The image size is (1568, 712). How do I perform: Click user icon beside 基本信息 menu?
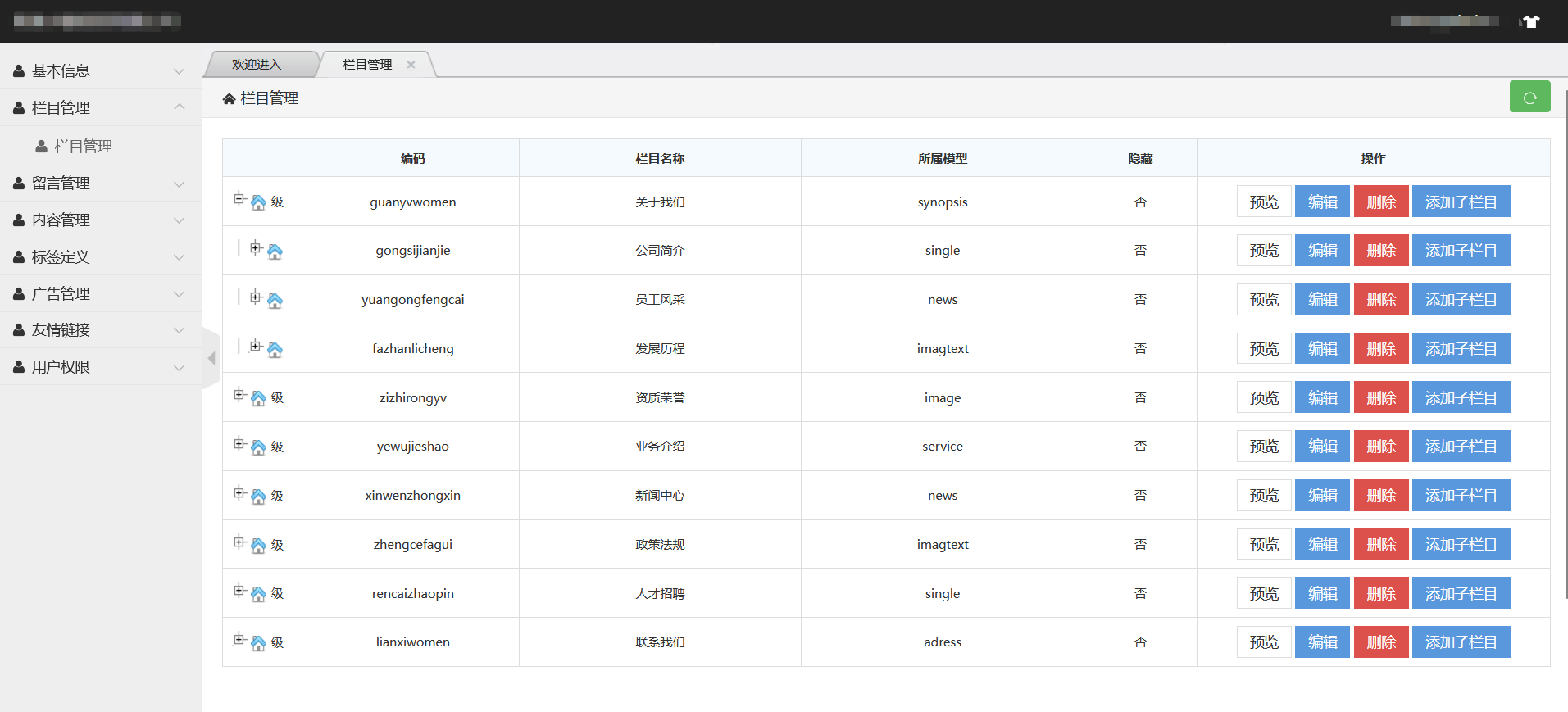click(x=19, y=71)
